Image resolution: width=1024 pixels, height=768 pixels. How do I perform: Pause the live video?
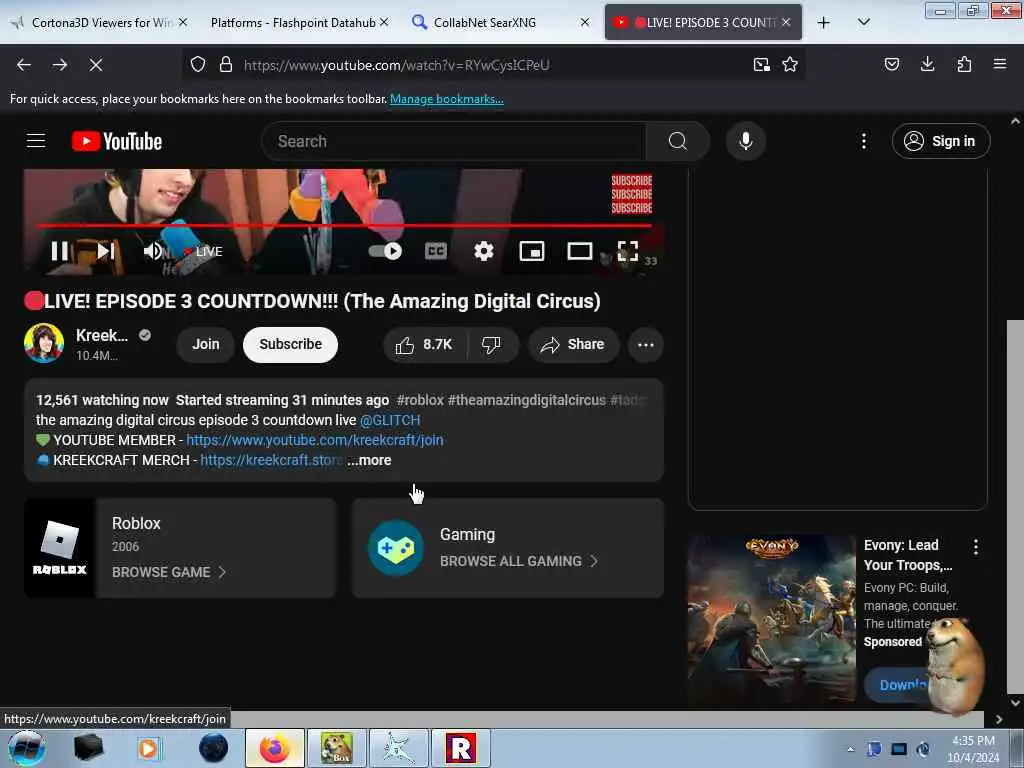pyautogui.click(x=59, y=251)
